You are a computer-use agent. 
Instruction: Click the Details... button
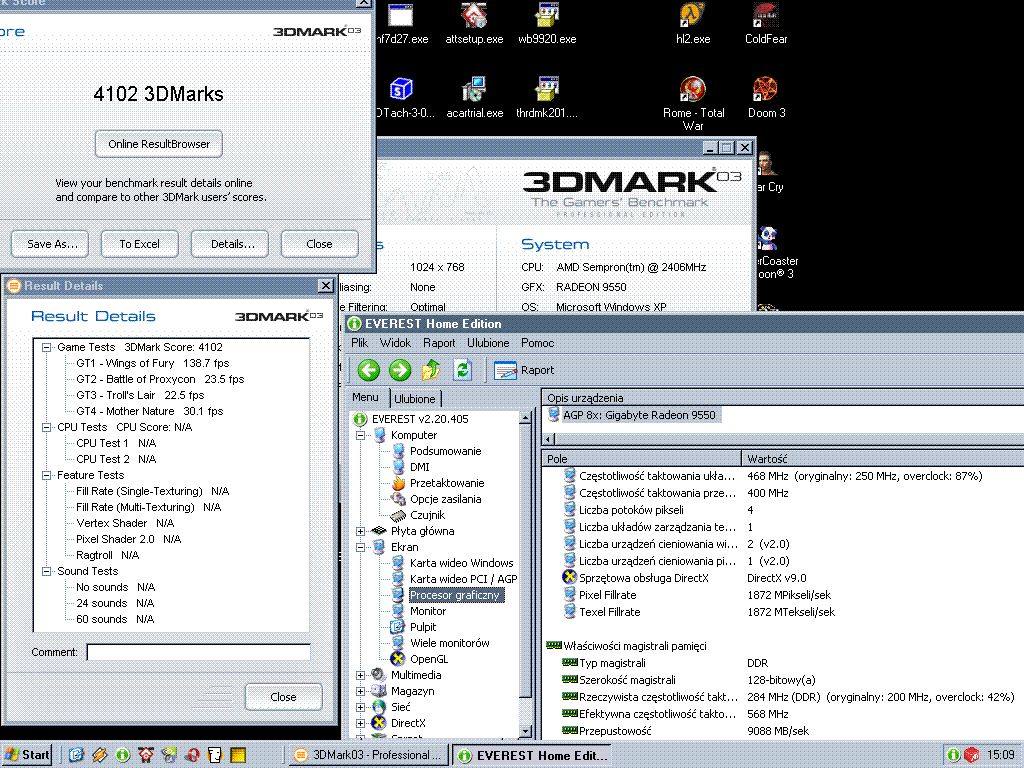[230, 244]
